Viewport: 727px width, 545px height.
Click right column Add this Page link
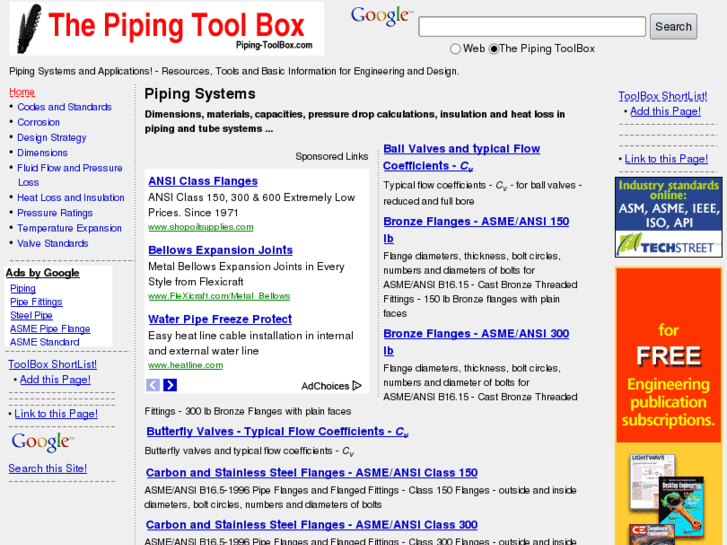coord(665,111)
